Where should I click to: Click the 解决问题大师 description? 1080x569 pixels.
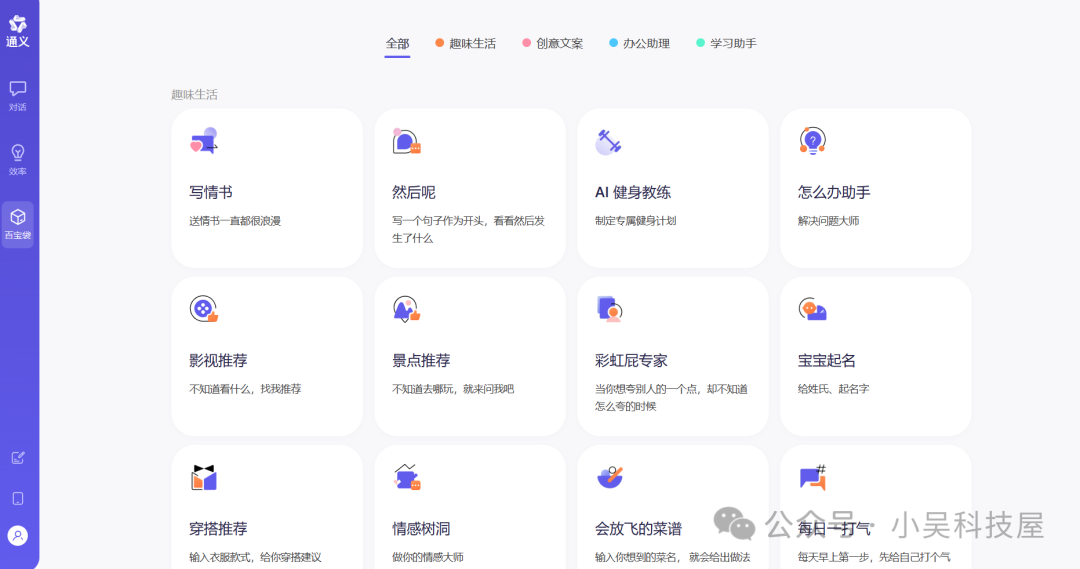coord(829,221)
